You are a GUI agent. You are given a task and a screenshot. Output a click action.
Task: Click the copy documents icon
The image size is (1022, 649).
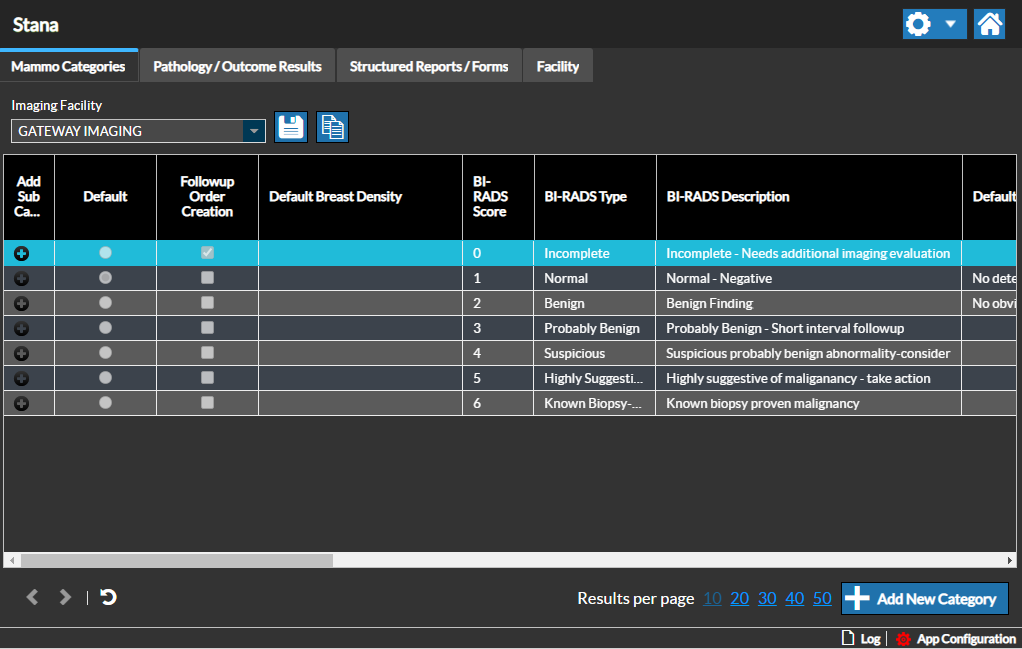(x=333, y=127)
